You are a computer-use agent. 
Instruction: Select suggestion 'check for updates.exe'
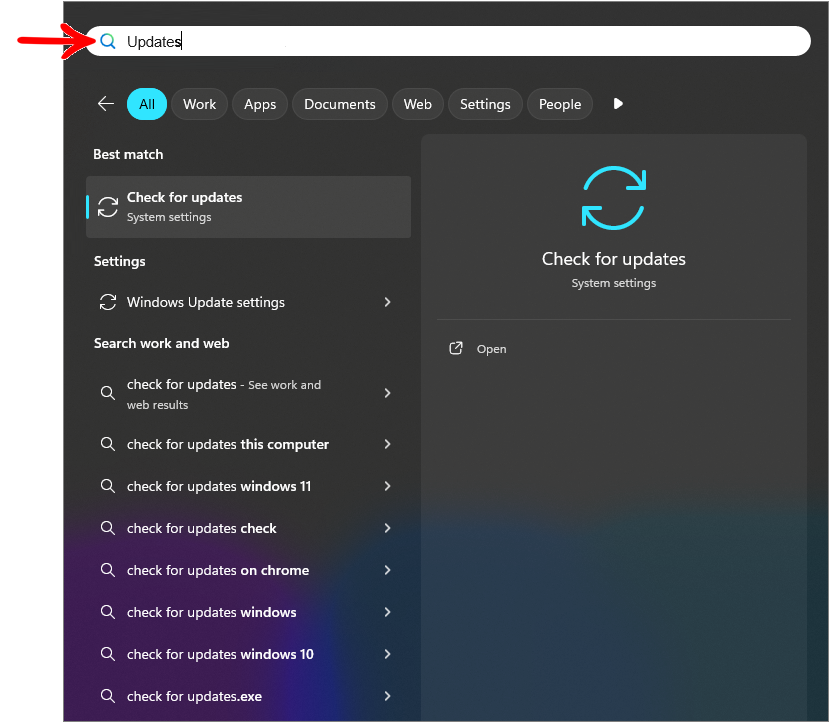[x=248, y=696]
